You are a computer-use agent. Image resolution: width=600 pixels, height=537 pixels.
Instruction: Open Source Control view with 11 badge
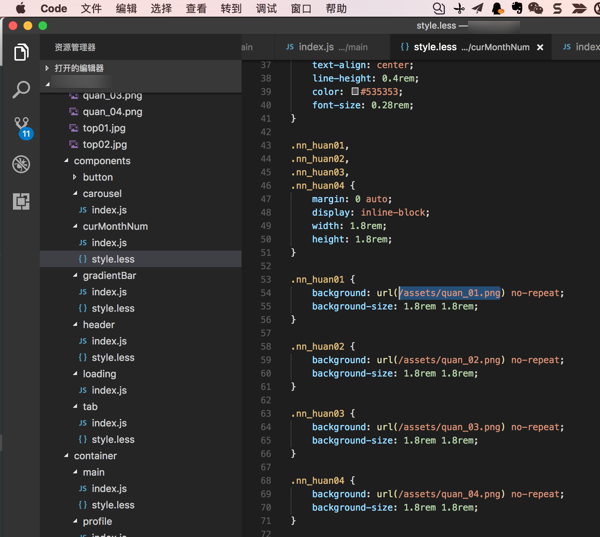(x=20, y=127)
